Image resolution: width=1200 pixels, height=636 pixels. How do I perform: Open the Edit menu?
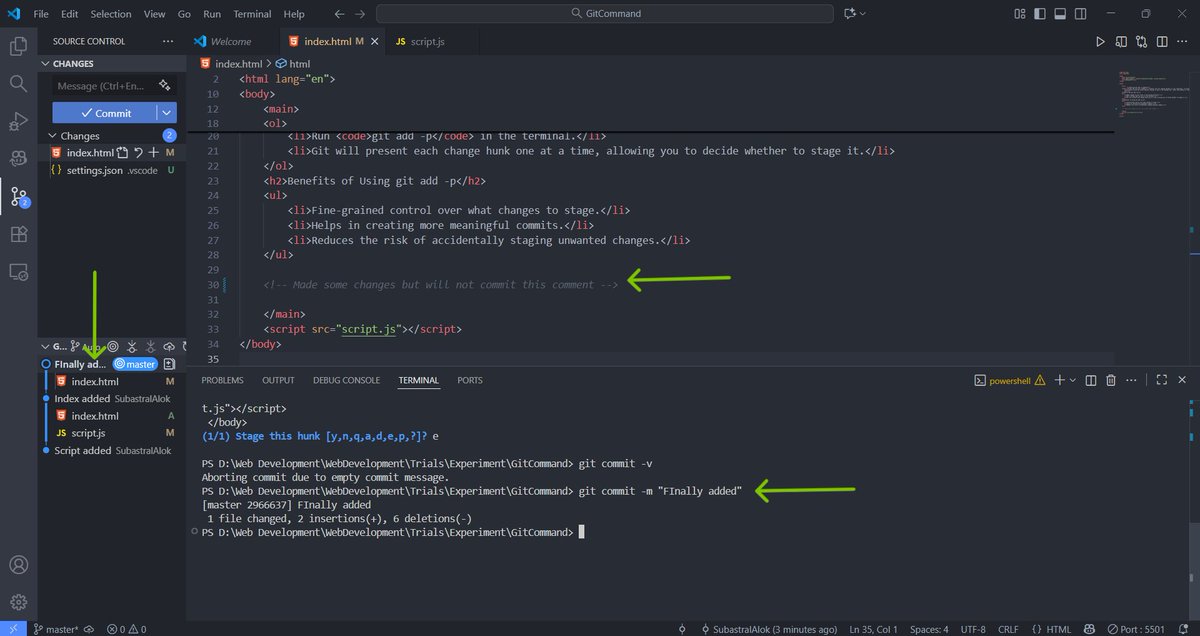69,14
